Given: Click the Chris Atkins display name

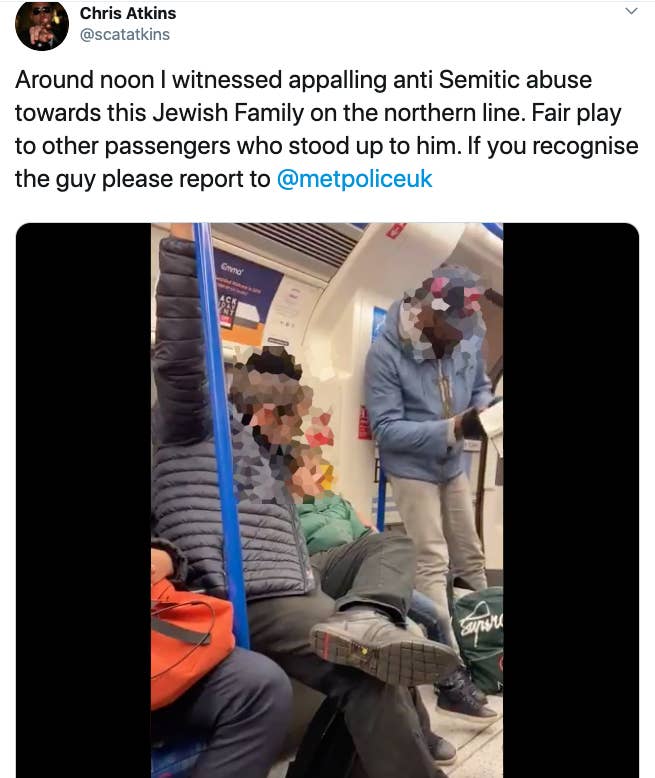Looking at the screenshot, I should point(128,13).
